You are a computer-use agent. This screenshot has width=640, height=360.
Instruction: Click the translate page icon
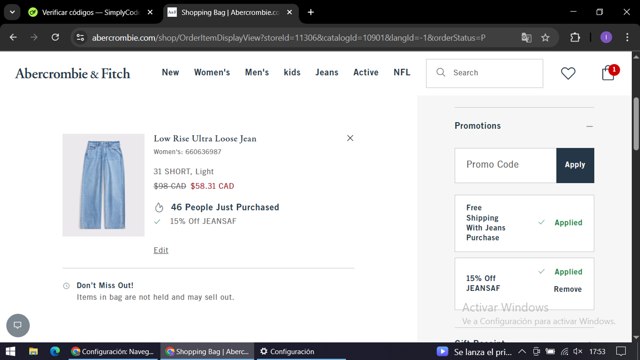(x=526, y=38)
